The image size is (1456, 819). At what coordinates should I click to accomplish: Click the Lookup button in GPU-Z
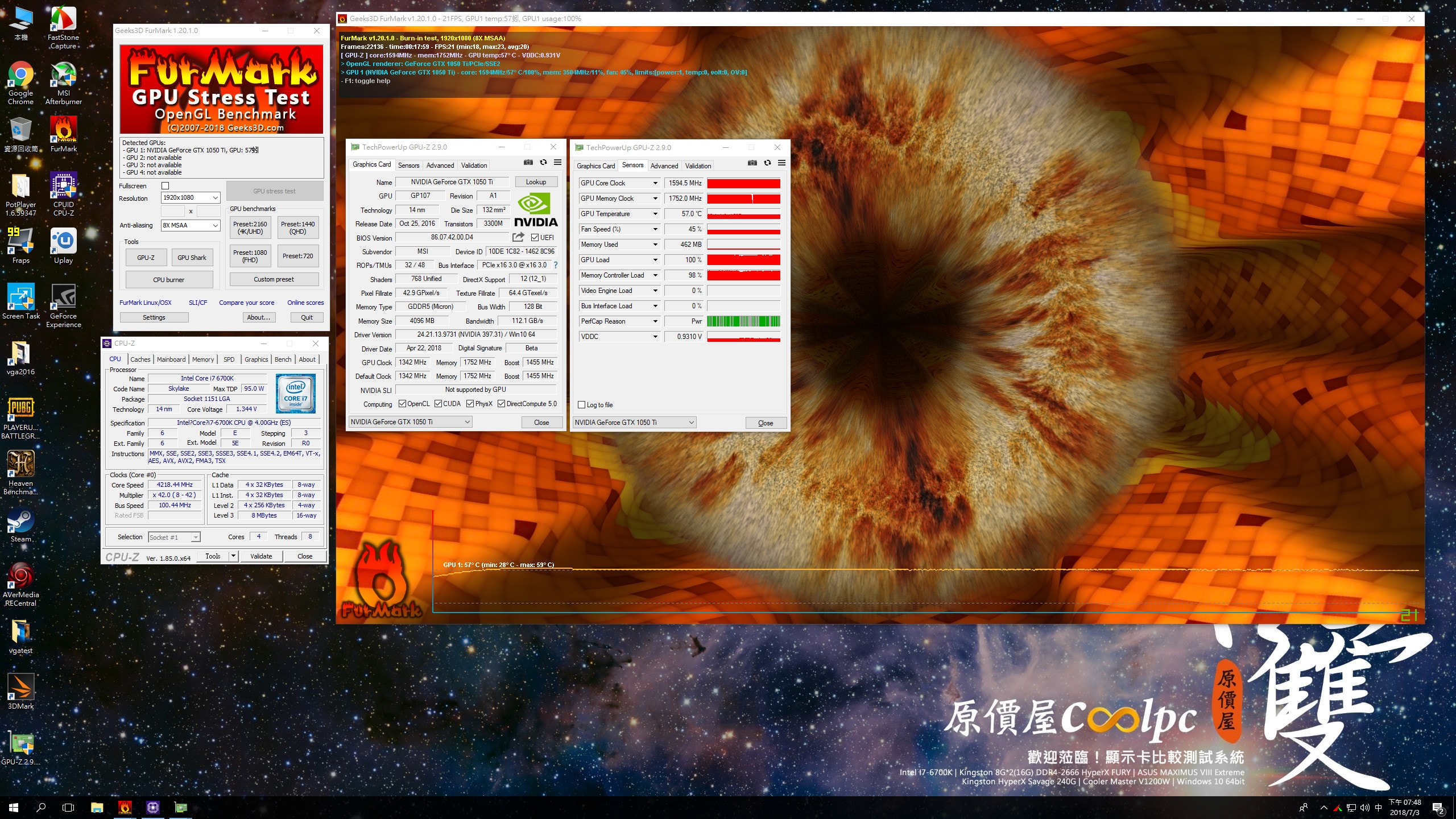536,182
